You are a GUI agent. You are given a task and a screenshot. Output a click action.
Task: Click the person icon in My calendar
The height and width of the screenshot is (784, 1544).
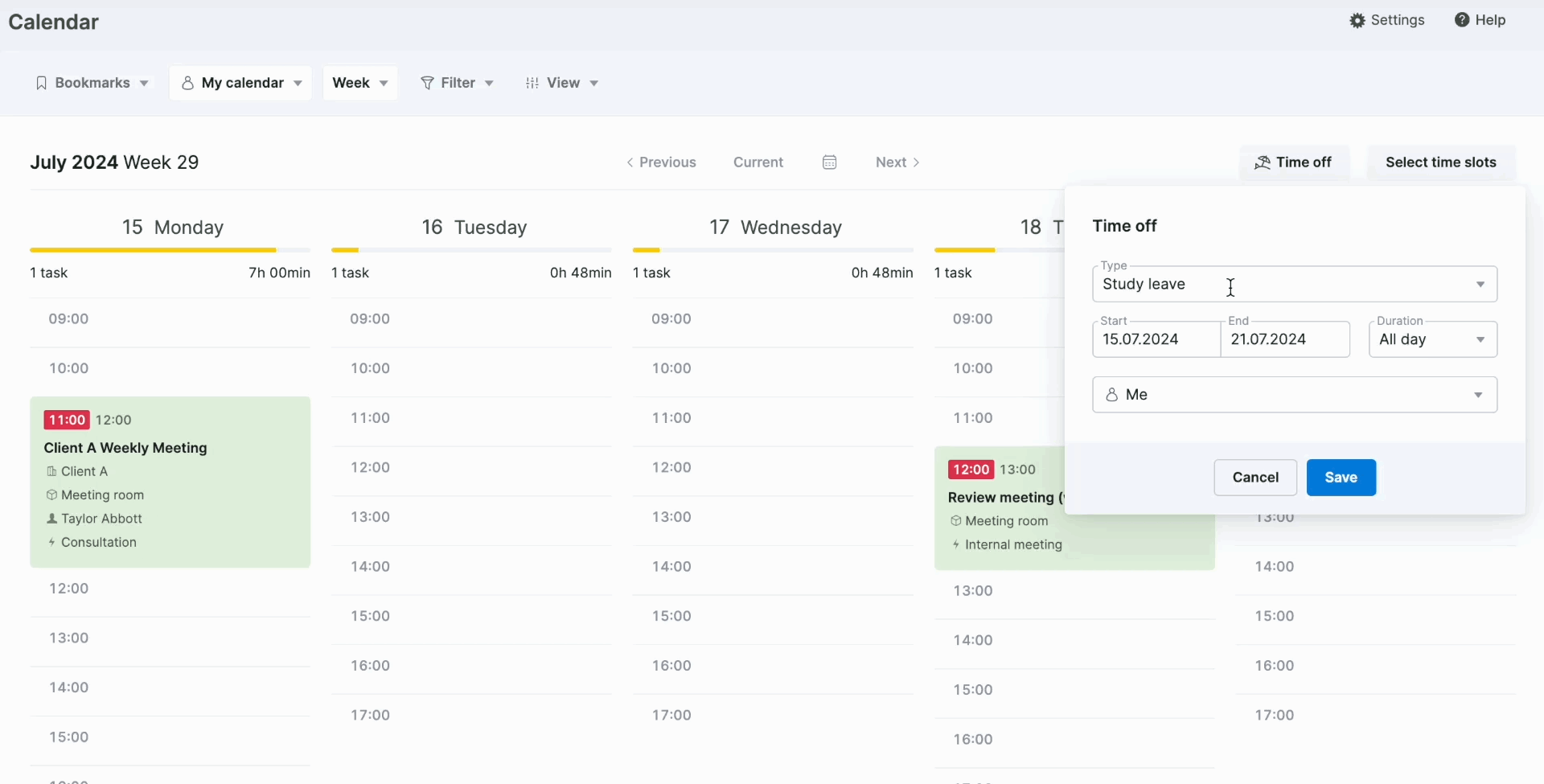[x=187, y=83]
